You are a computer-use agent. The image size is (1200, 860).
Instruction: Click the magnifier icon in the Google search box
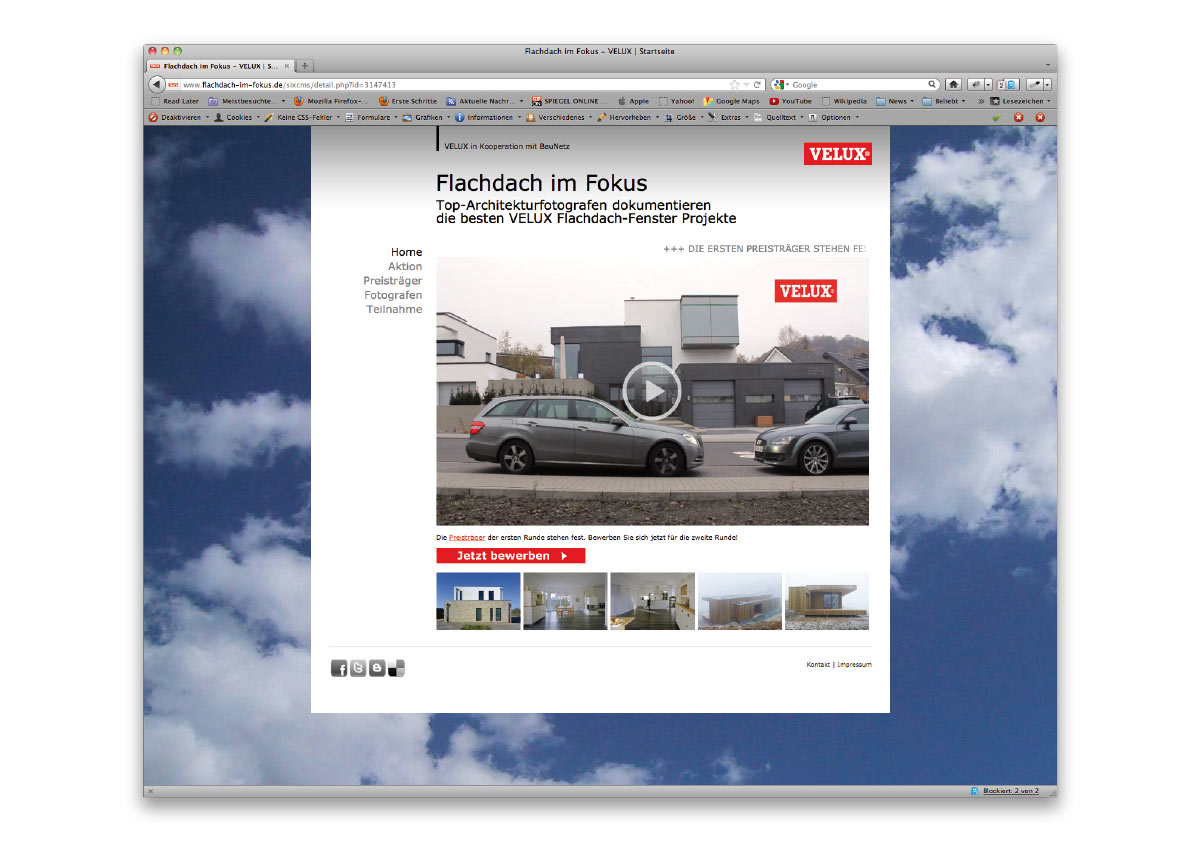coord(933,85)
